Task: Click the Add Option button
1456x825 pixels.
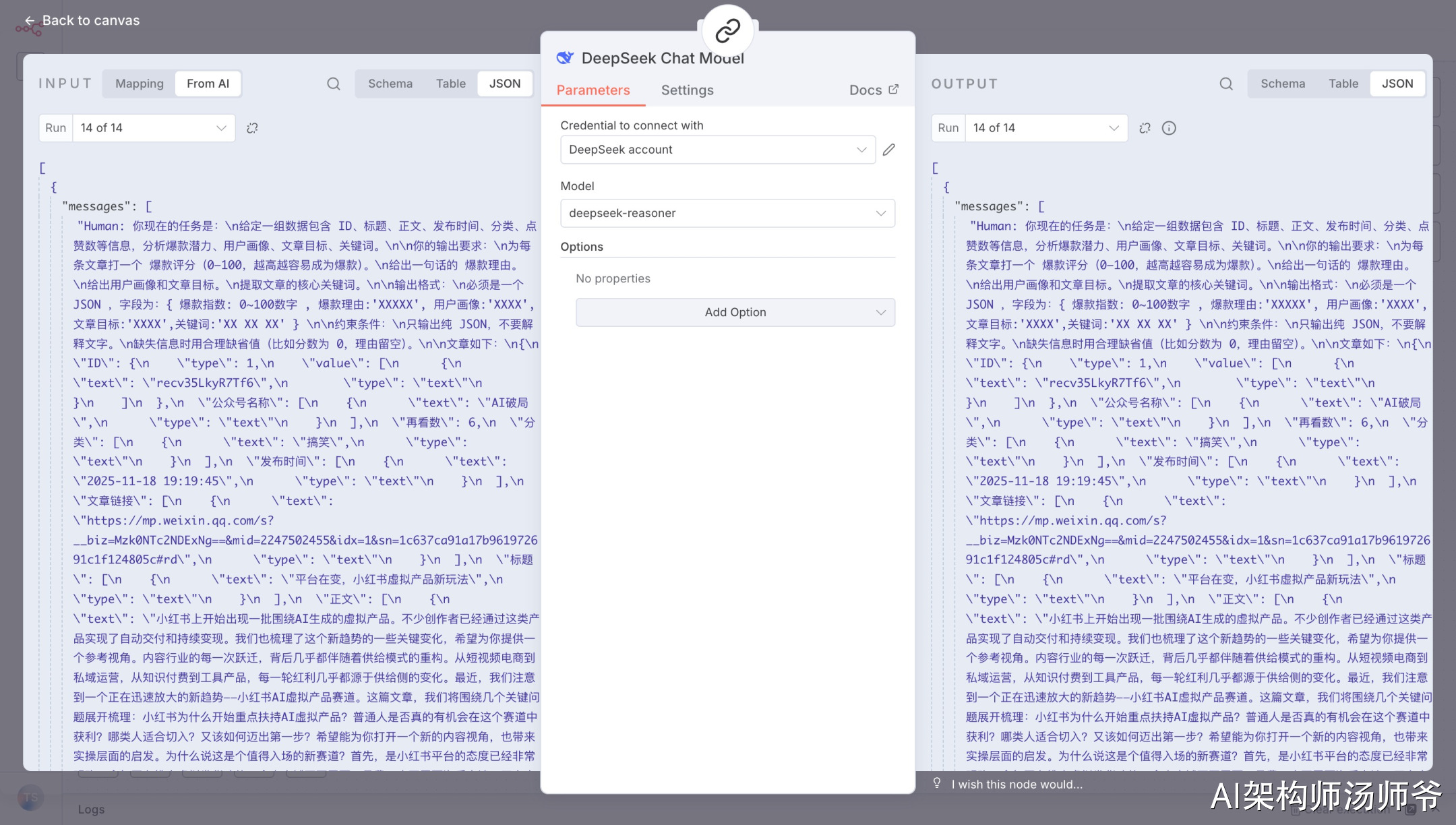Action: [735, 312]
